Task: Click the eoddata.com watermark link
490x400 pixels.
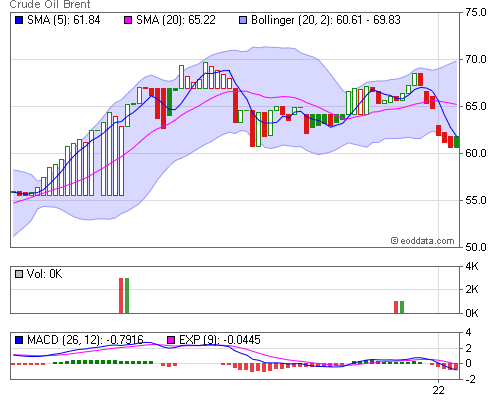Action: [x=423, y=241]
